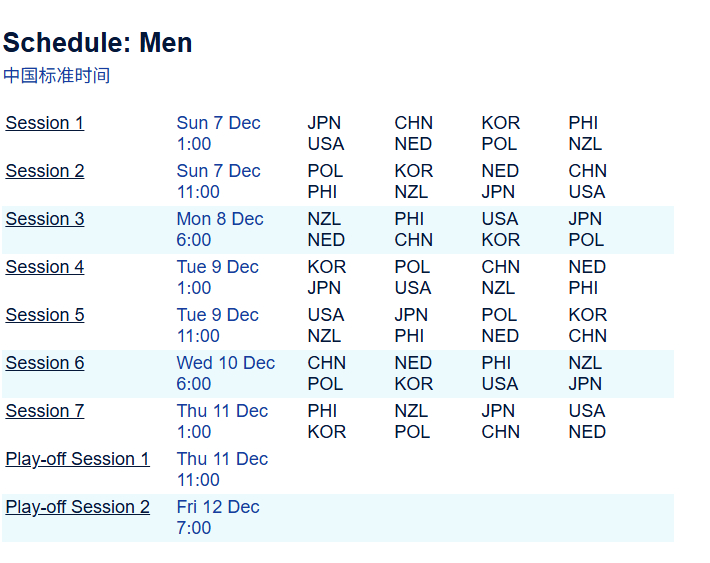Open the Session 3 link
The image size is (710, 563).
point(45,219)
